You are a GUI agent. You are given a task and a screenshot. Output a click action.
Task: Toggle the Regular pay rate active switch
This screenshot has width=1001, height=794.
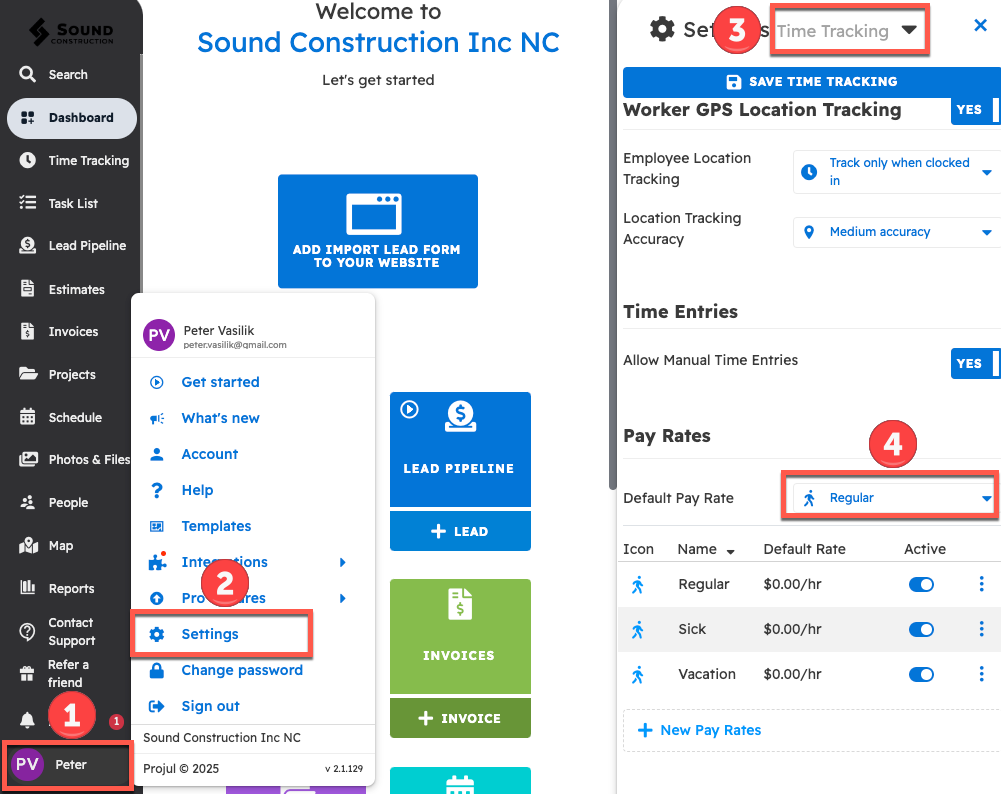(x=920, y=584)
